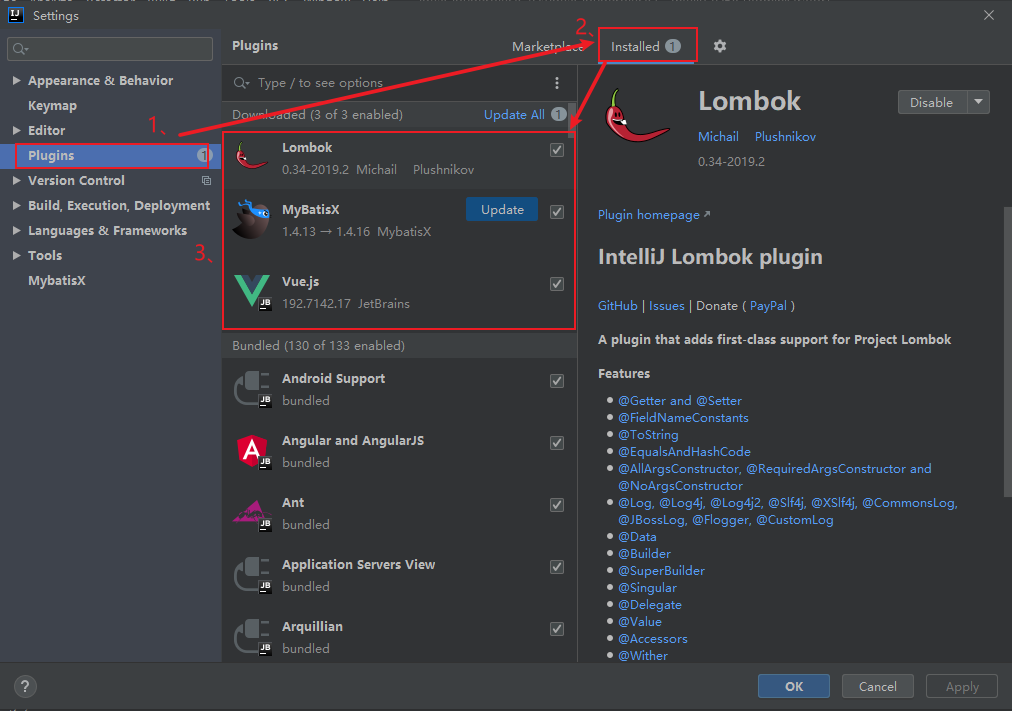Expand Languages & Frameworks node
The height and width of the screenshot is (711, 1012).
(x=16, y=230)
